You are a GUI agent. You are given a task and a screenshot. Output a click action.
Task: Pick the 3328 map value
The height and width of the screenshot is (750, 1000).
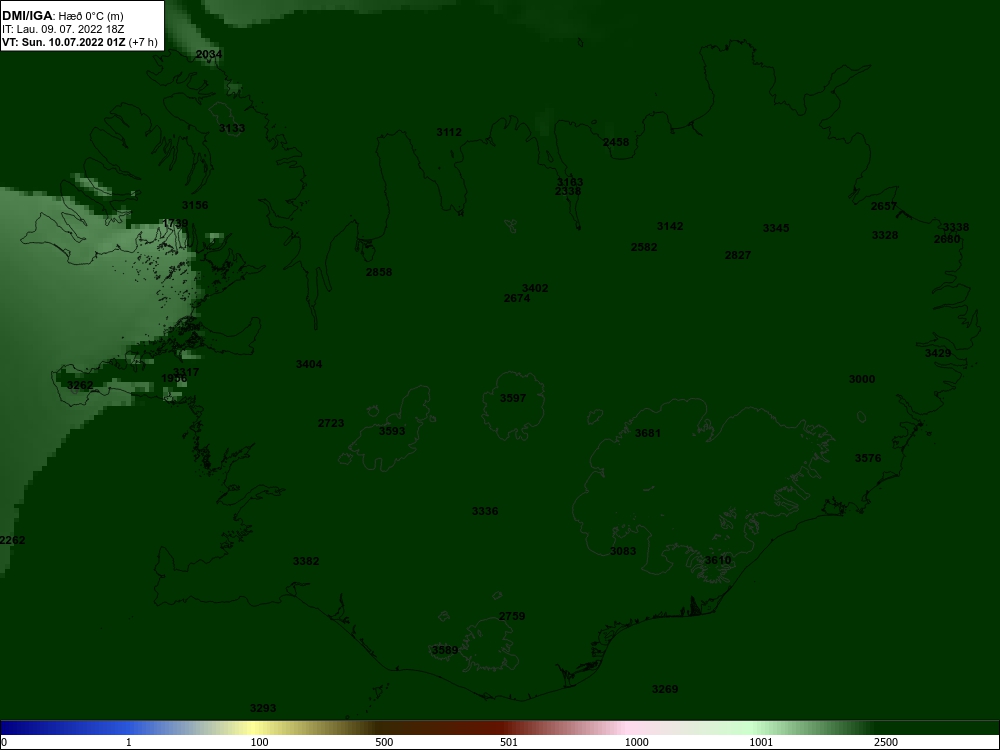[x=885, y=235]
